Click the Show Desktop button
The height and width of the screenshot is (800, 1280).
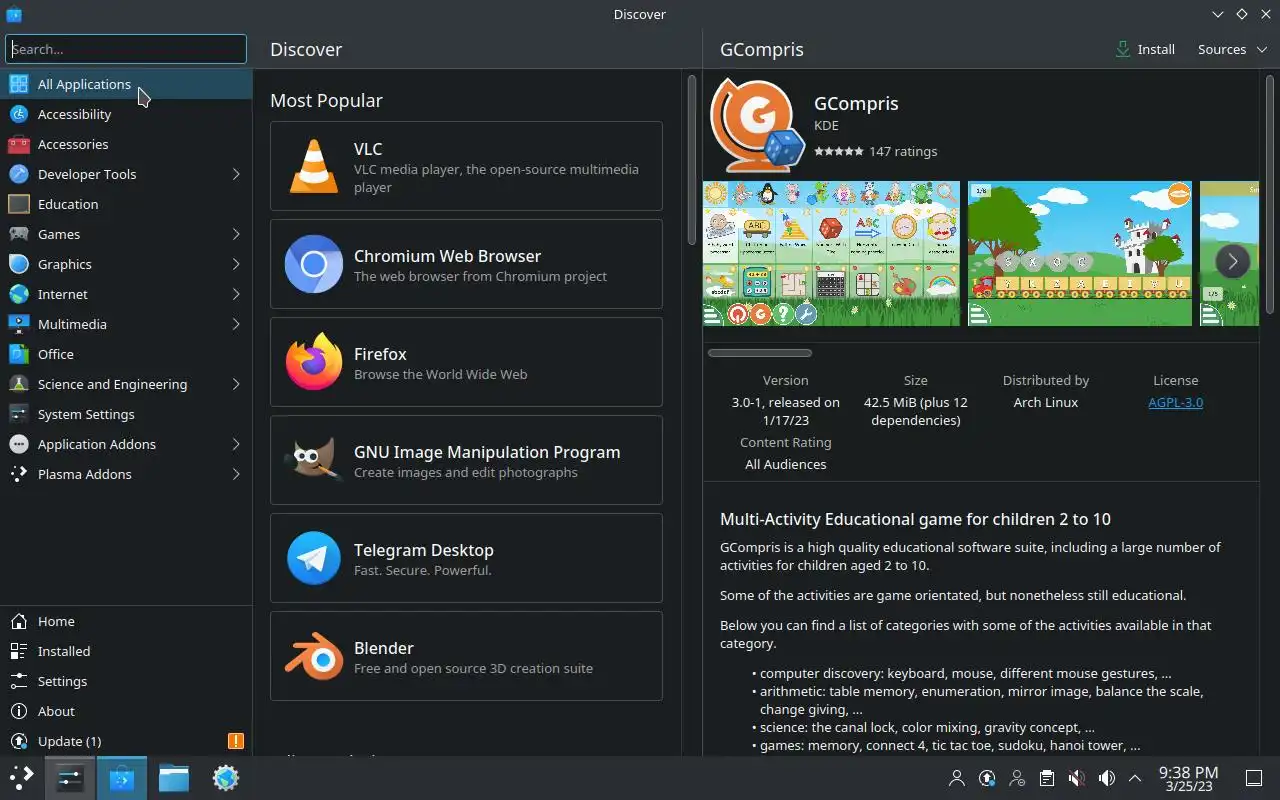click(1254, 777)
